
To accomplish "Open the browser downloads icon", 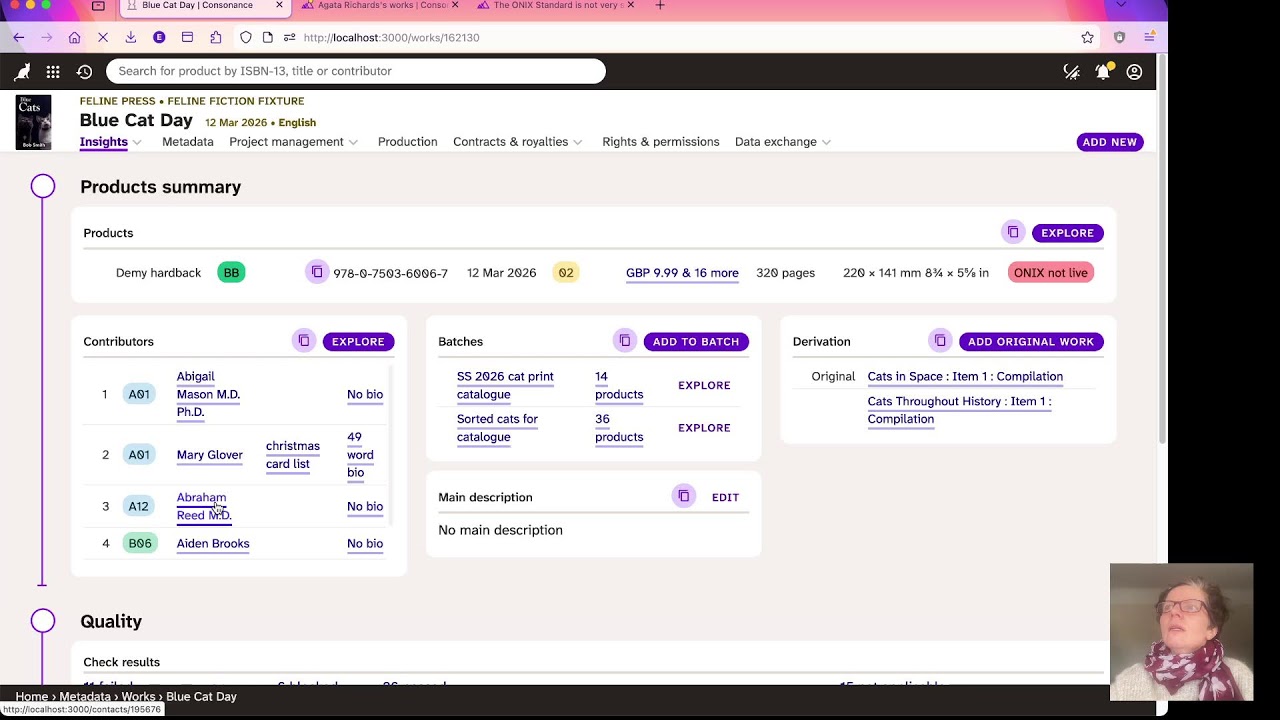I will [131, 37].
